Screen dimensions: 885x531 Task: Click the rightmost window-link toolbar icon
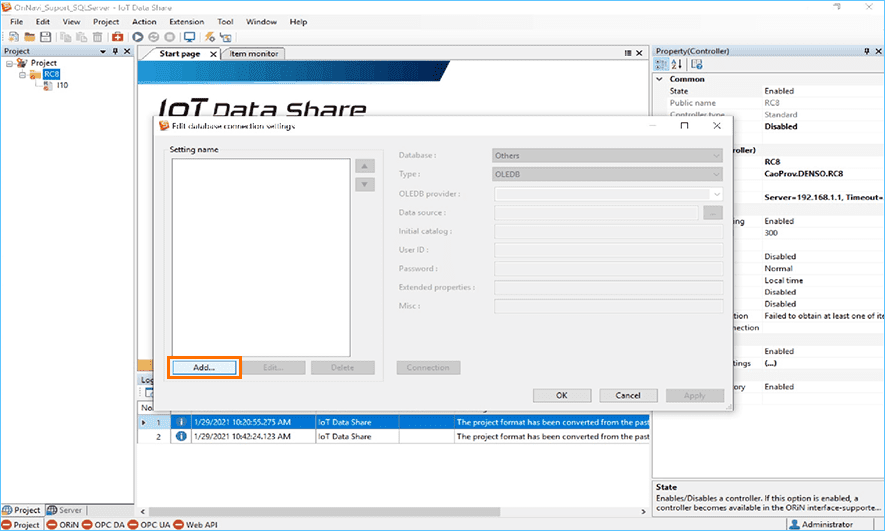226,37
